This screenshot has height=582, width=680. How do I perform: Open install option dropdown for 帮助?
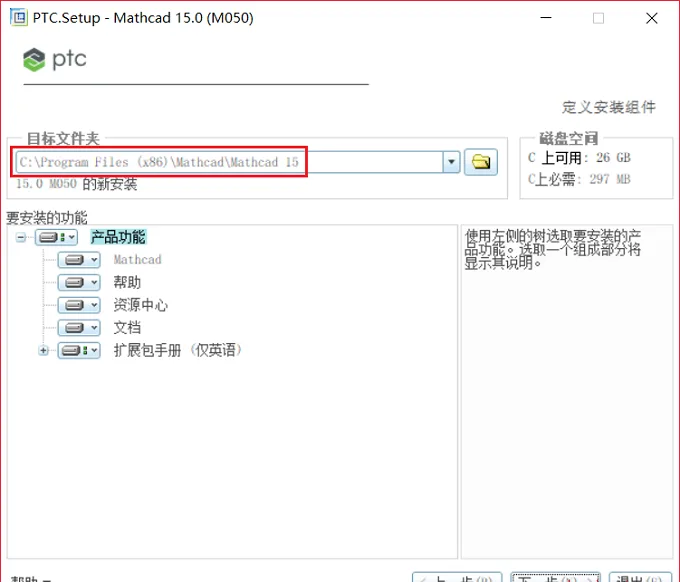click(79, 282)
